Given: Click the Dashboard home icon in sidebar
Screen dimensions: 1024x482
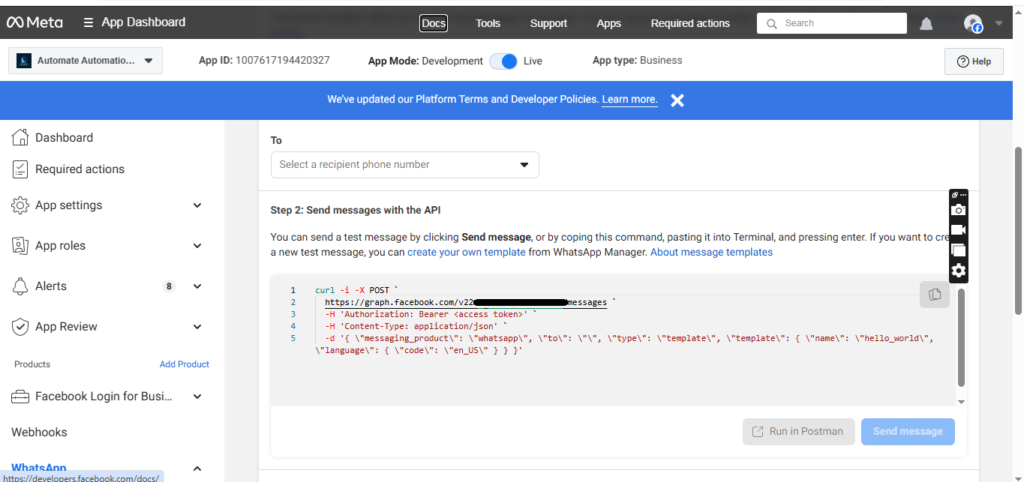Looking at the screenshot, I should 20,138.
